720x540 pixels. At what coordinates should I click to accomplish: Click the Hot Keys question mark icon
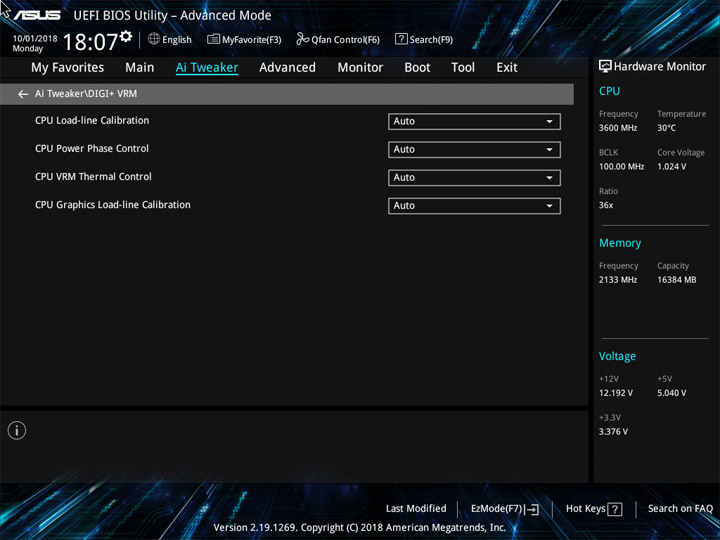pos(615,509)
